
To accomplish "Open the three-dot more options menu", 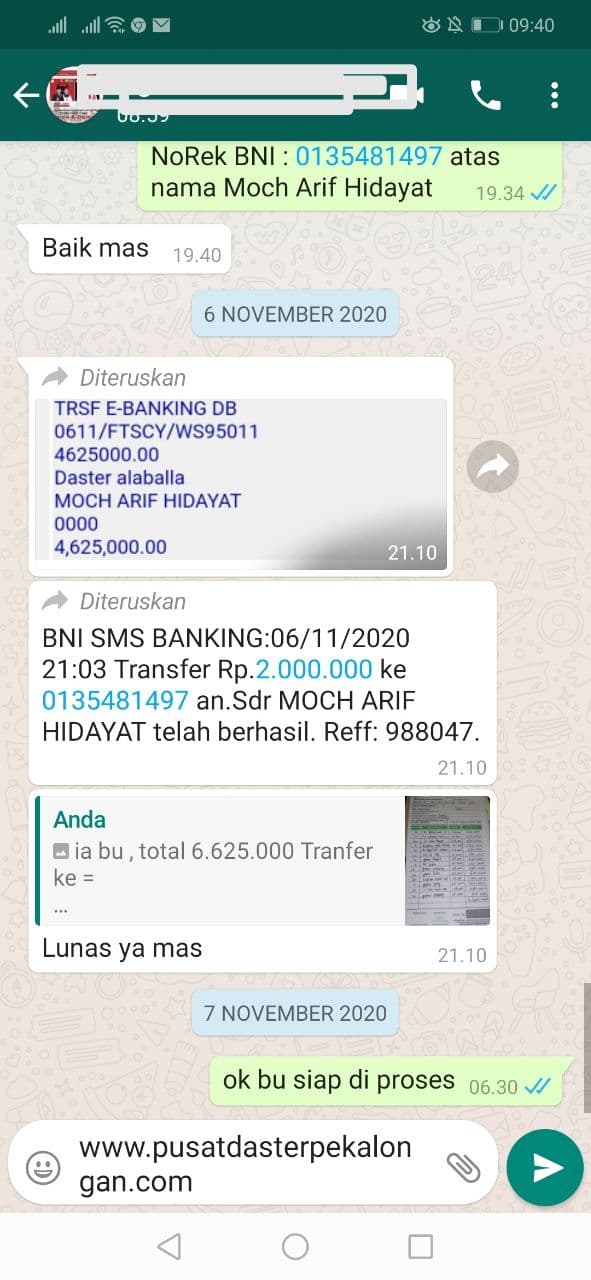I will pyautogui.click(x=555, y=95).
